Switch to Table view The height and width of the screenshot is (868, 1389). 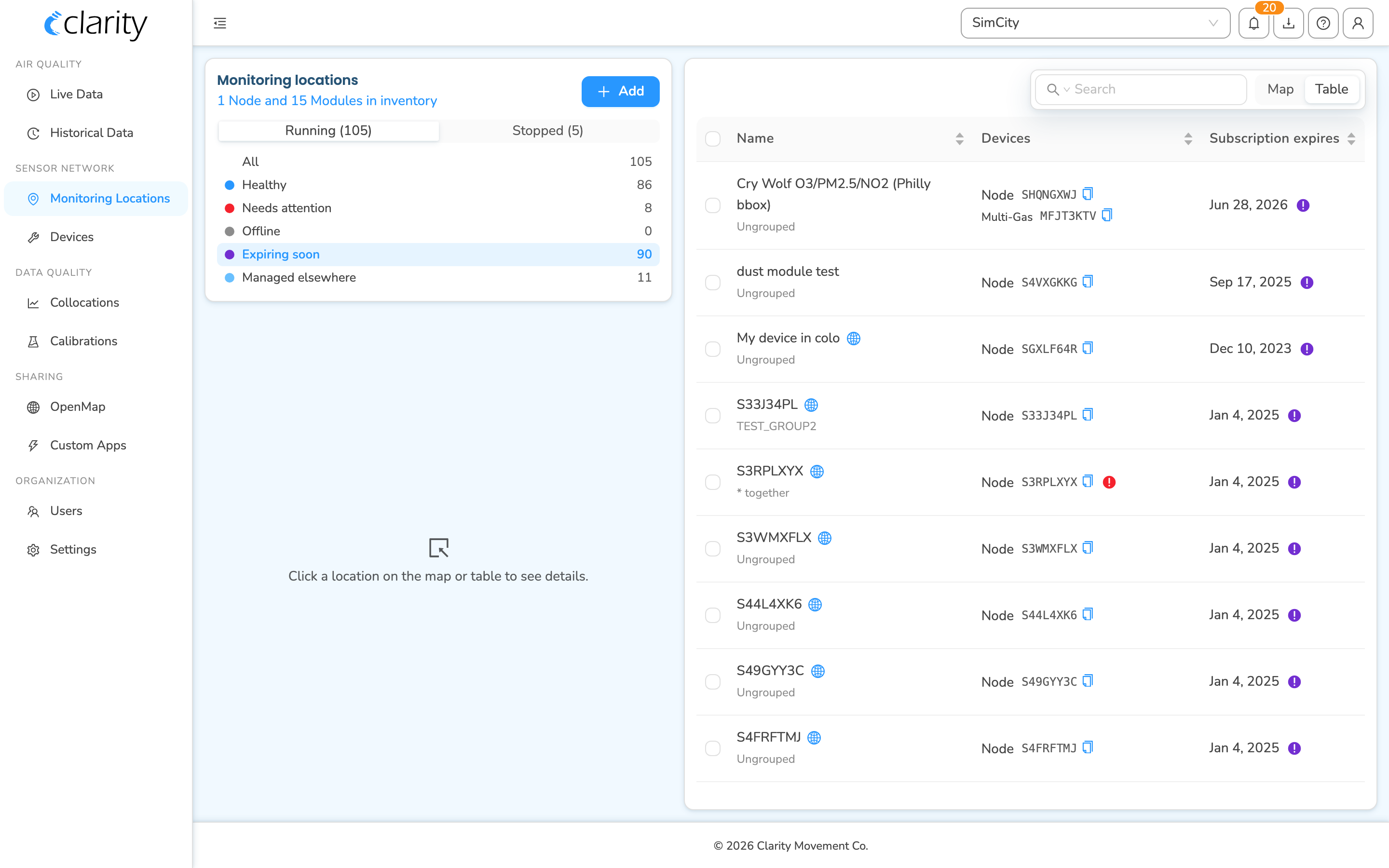[1331, 90]
